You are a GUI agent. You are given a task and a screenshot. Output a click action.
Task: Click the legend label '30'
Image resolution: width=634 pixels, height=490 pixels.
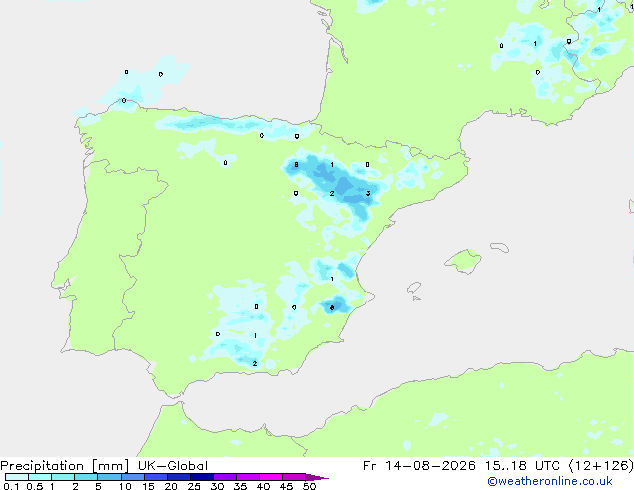pos(217,486)
